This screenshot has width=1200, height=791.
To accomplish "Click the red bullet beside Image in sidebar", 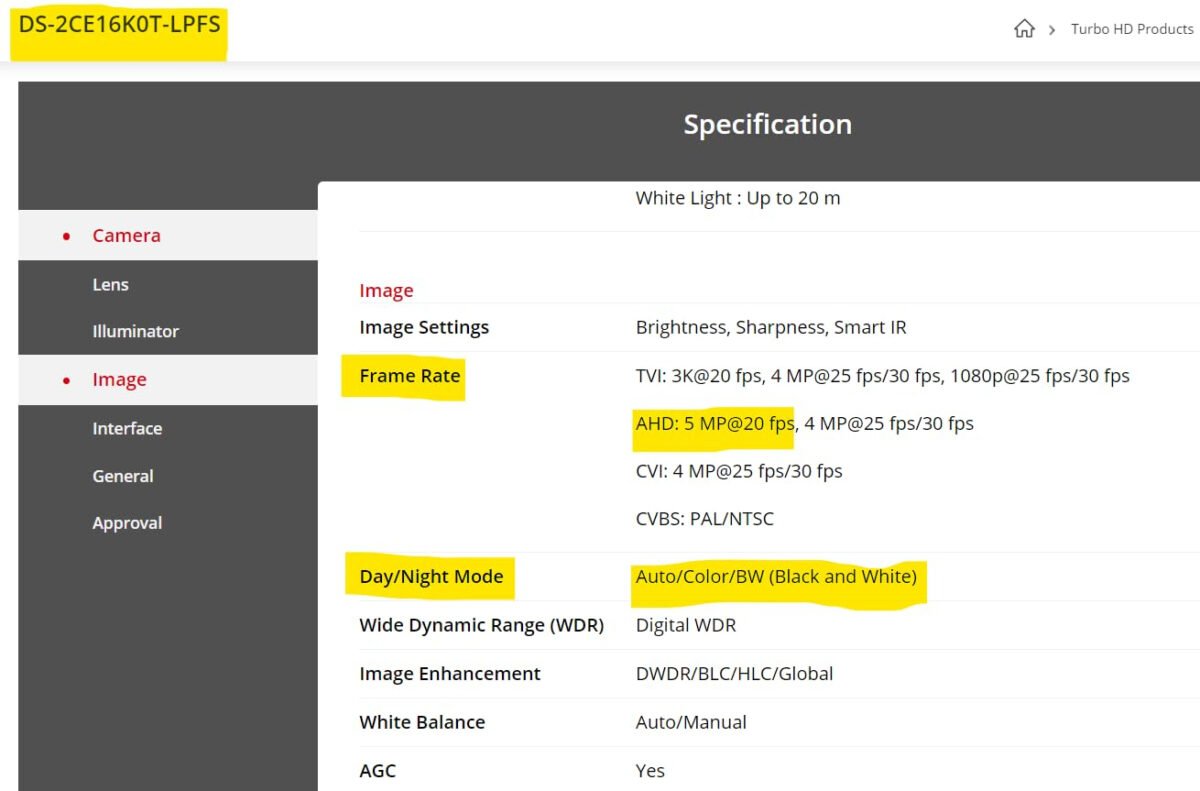I will point(67,380).
